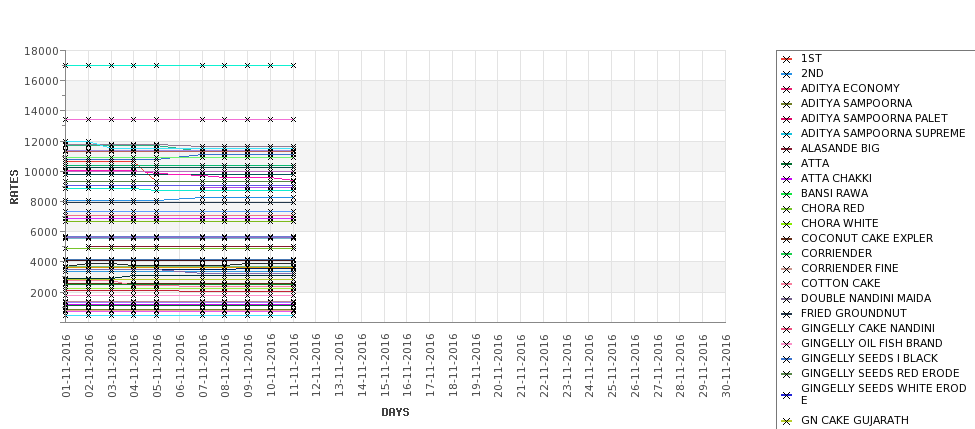Screen dimensions: 975x429
Task: Click the blue 2ND legend marker
Action: click(x=787, y=74)
